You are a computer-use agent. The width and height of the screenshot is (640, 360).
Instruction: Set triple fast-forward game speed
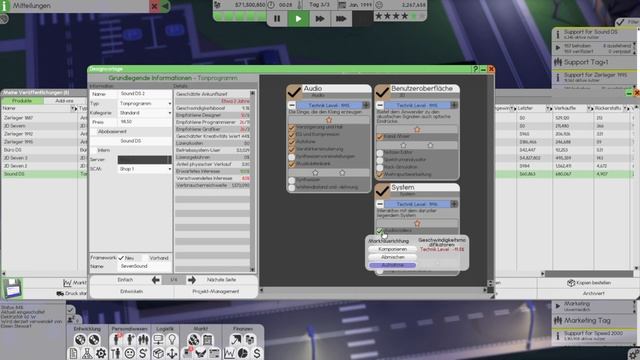pos(341,19)
